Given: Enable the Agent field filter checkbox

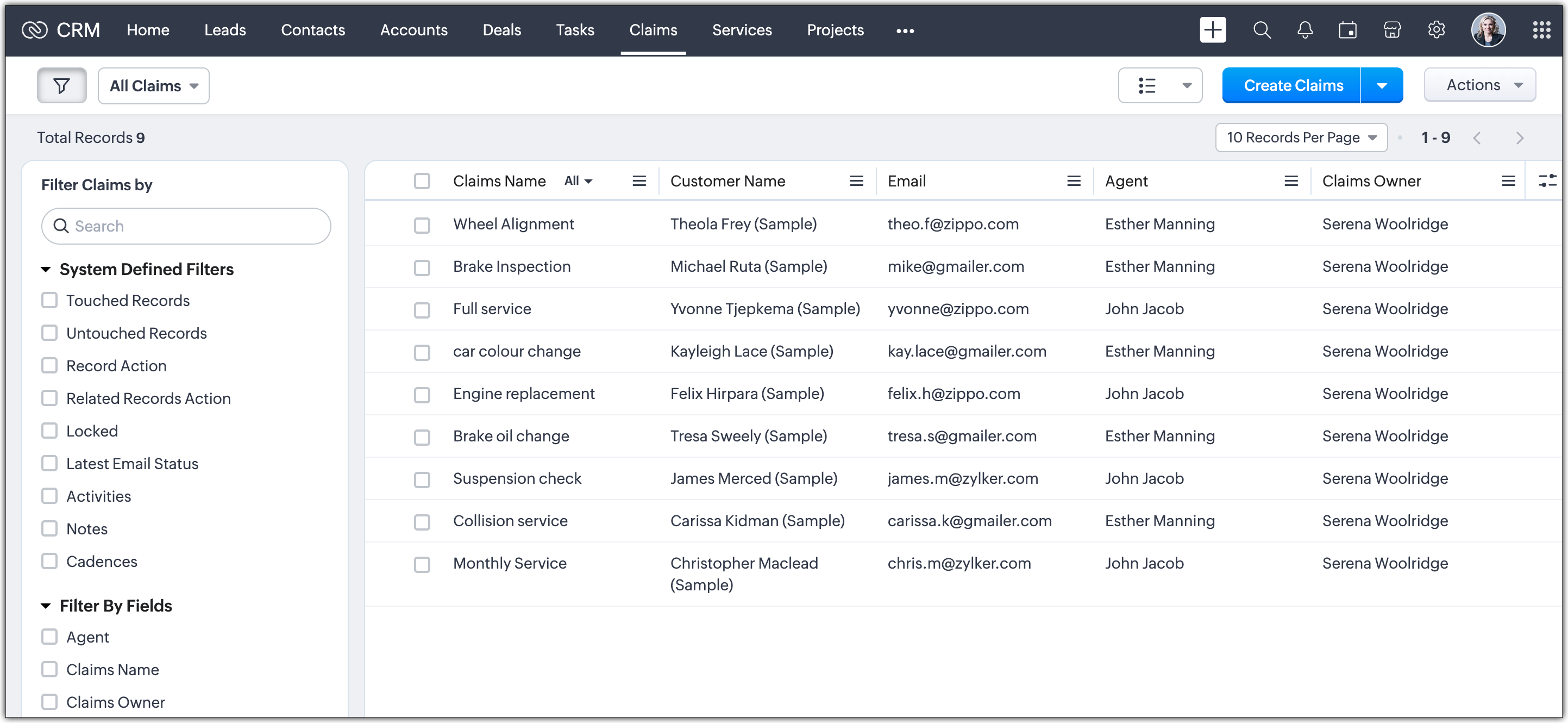Looking at the screenshot, I should [x=49, y=637].
